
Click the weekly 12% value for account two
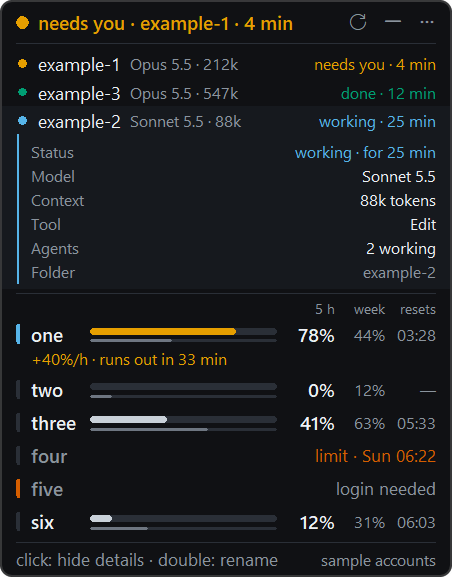click(370, 390)
